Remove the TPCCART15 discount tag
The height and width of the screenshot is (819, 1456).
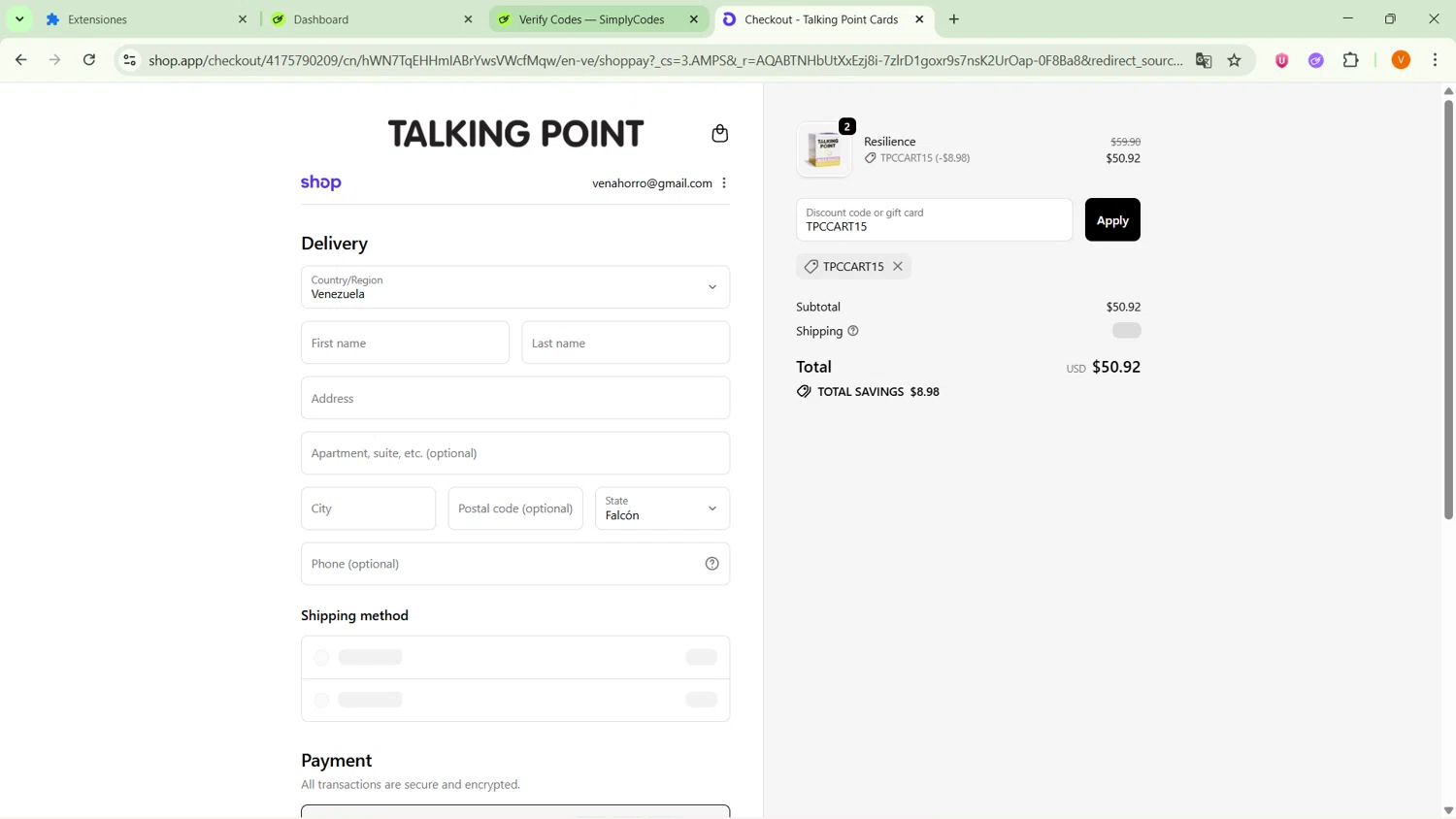(898, 266)
